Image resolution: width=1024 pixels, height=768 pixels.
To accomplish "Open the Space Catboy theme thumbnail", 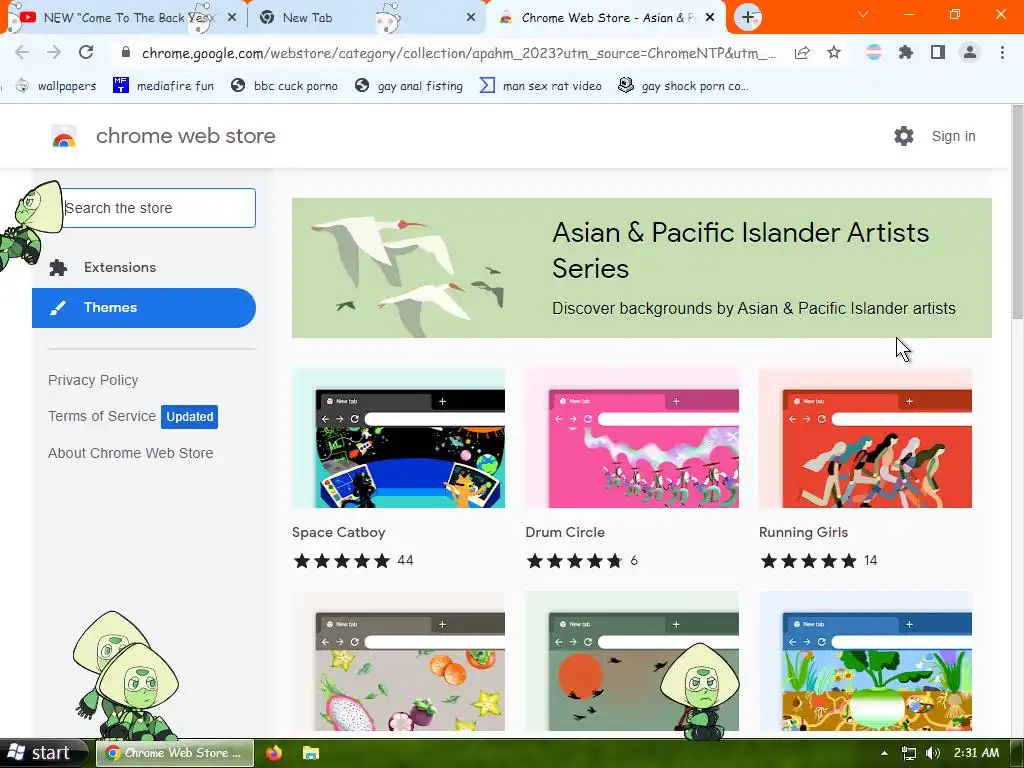I will (x=398, y=438).
